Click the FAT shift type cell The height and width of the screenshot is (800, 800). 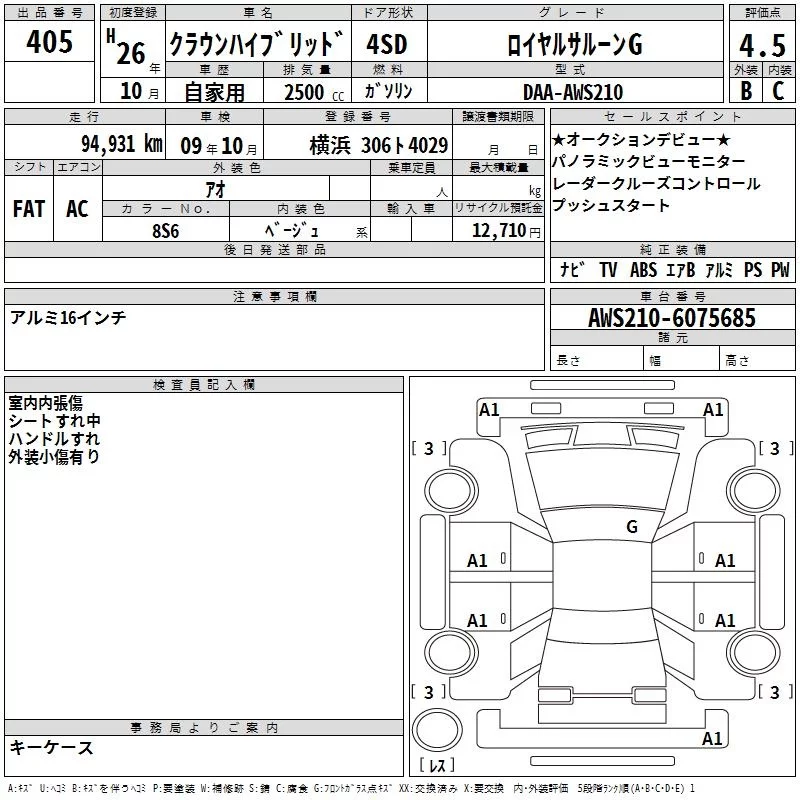[29, 209]
